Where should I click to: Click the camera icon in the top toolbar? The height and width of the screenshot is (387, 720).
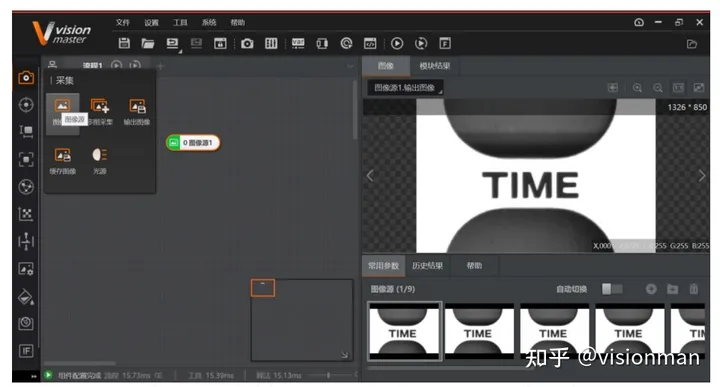pos(247,44)
